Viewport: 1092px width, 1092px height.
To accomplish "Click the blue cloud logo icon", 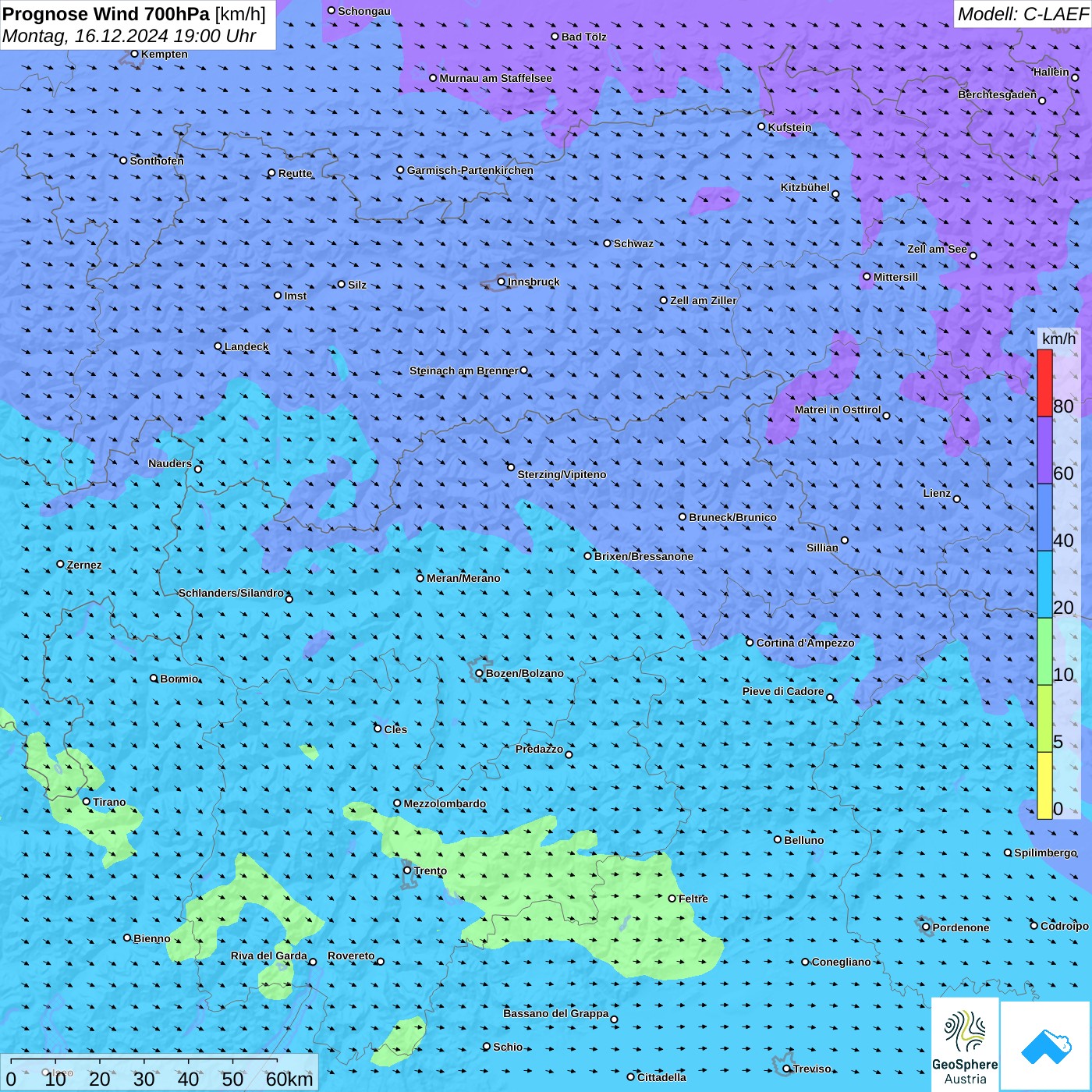I will [1045, 1047].
